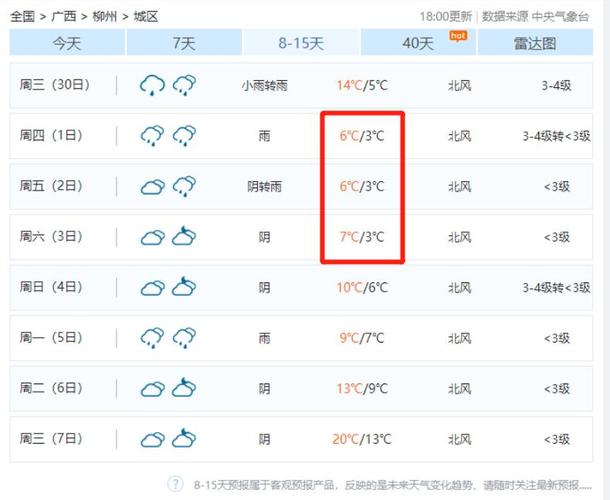Open the 40天 forecast tab
The image size is (610, 500).
(x=418, y=42)
